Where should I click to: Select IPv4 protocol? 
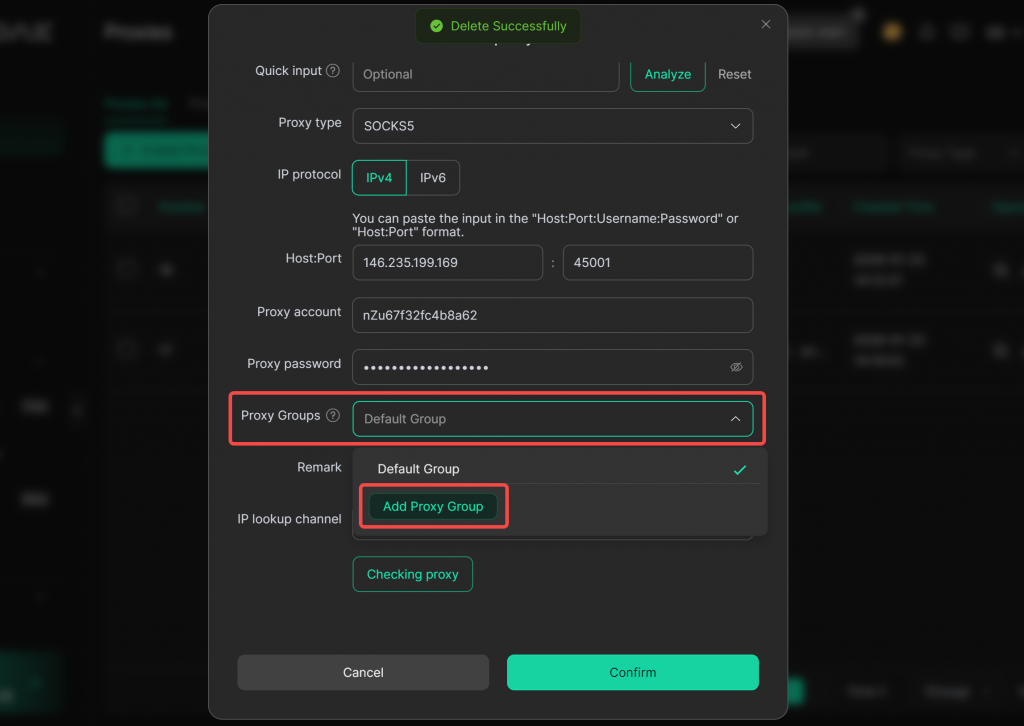(x=379, y=178)
